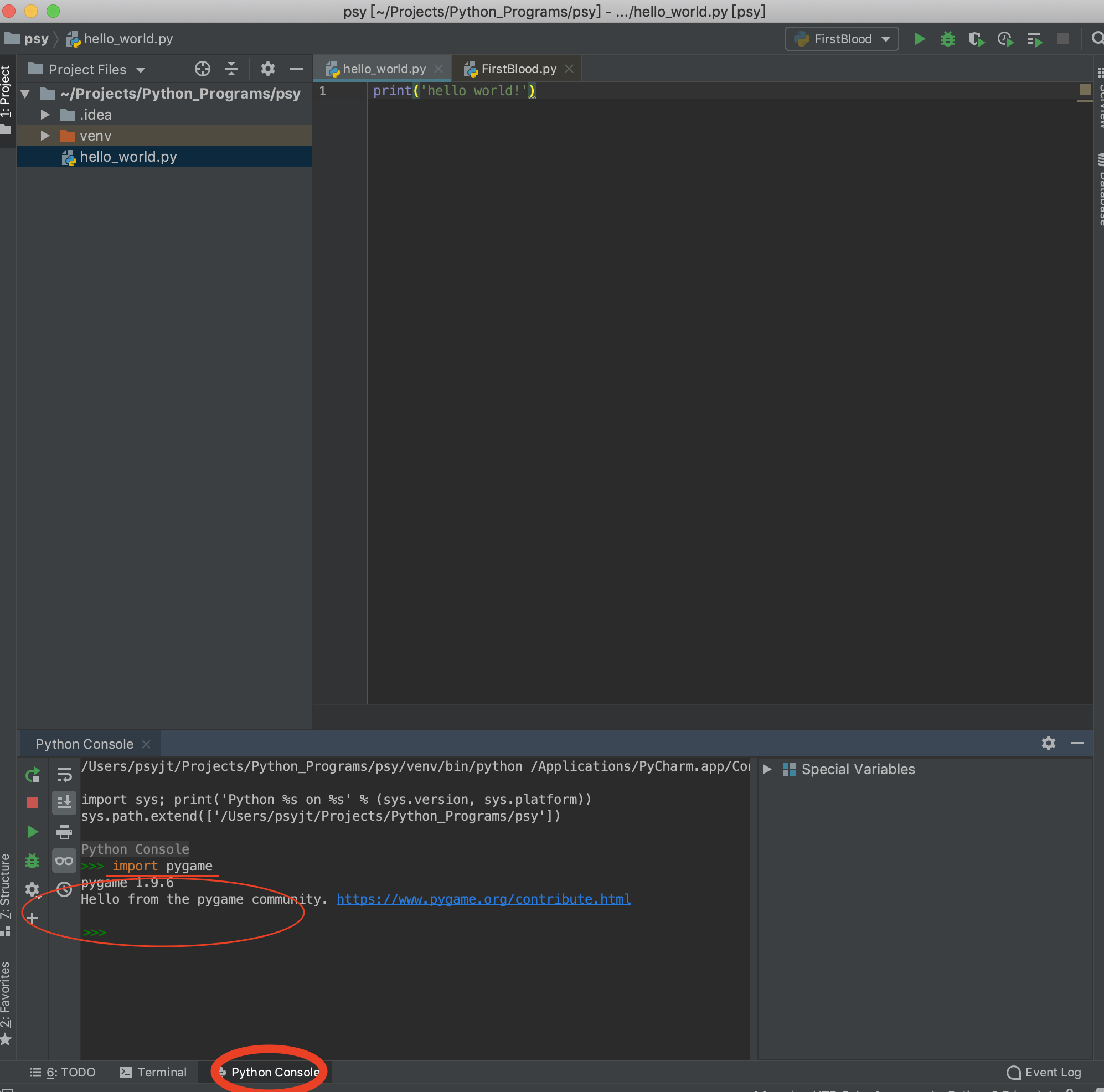This screenshot has width=1104, height=1092.
Task: Start the profiler from the toolbar
Action: (x=1005, y=39)
